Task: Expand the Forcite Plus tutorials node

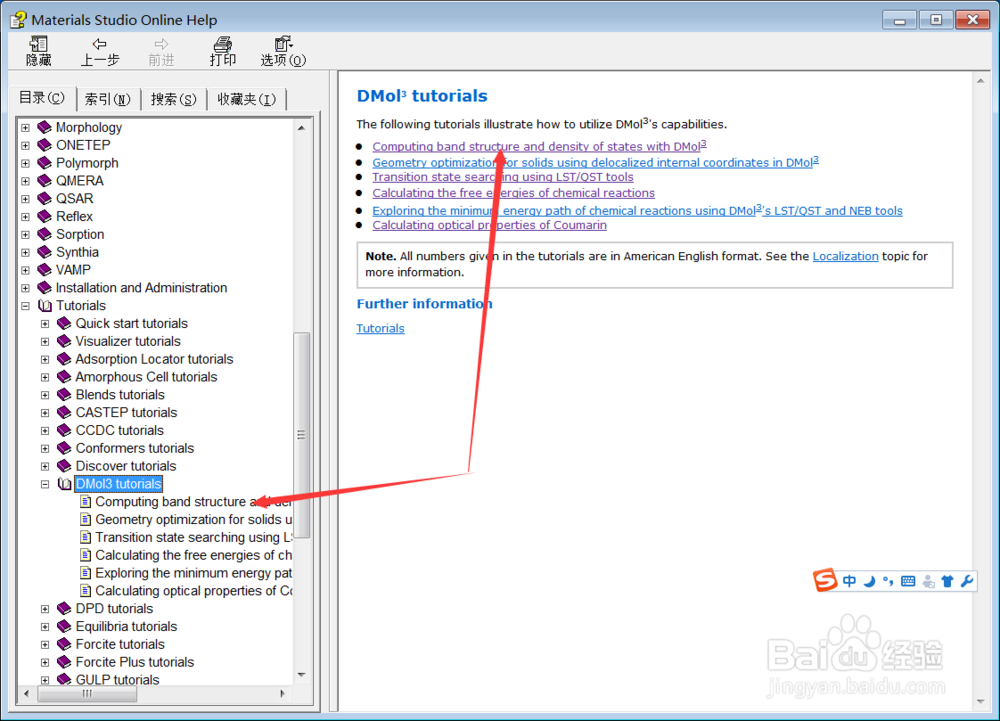Action: (45, 662)
